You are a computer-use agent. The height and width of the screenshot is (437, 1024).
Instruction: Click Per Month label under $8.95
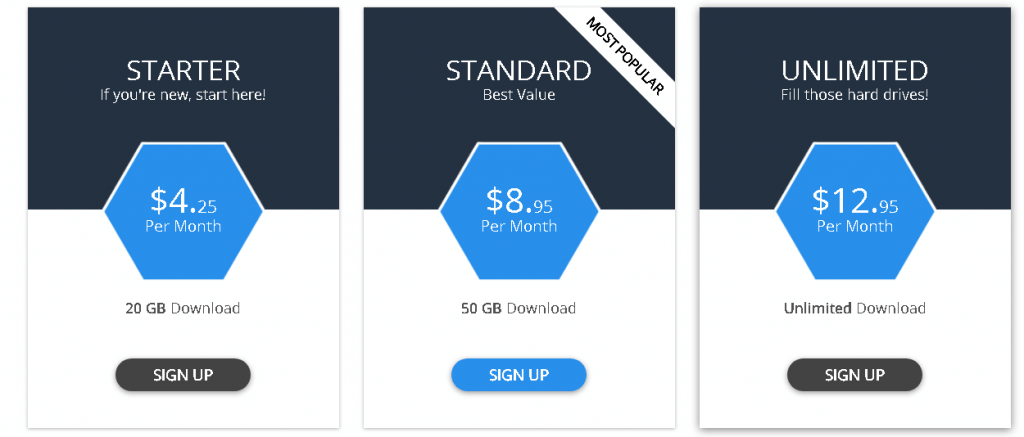(519, 226)
